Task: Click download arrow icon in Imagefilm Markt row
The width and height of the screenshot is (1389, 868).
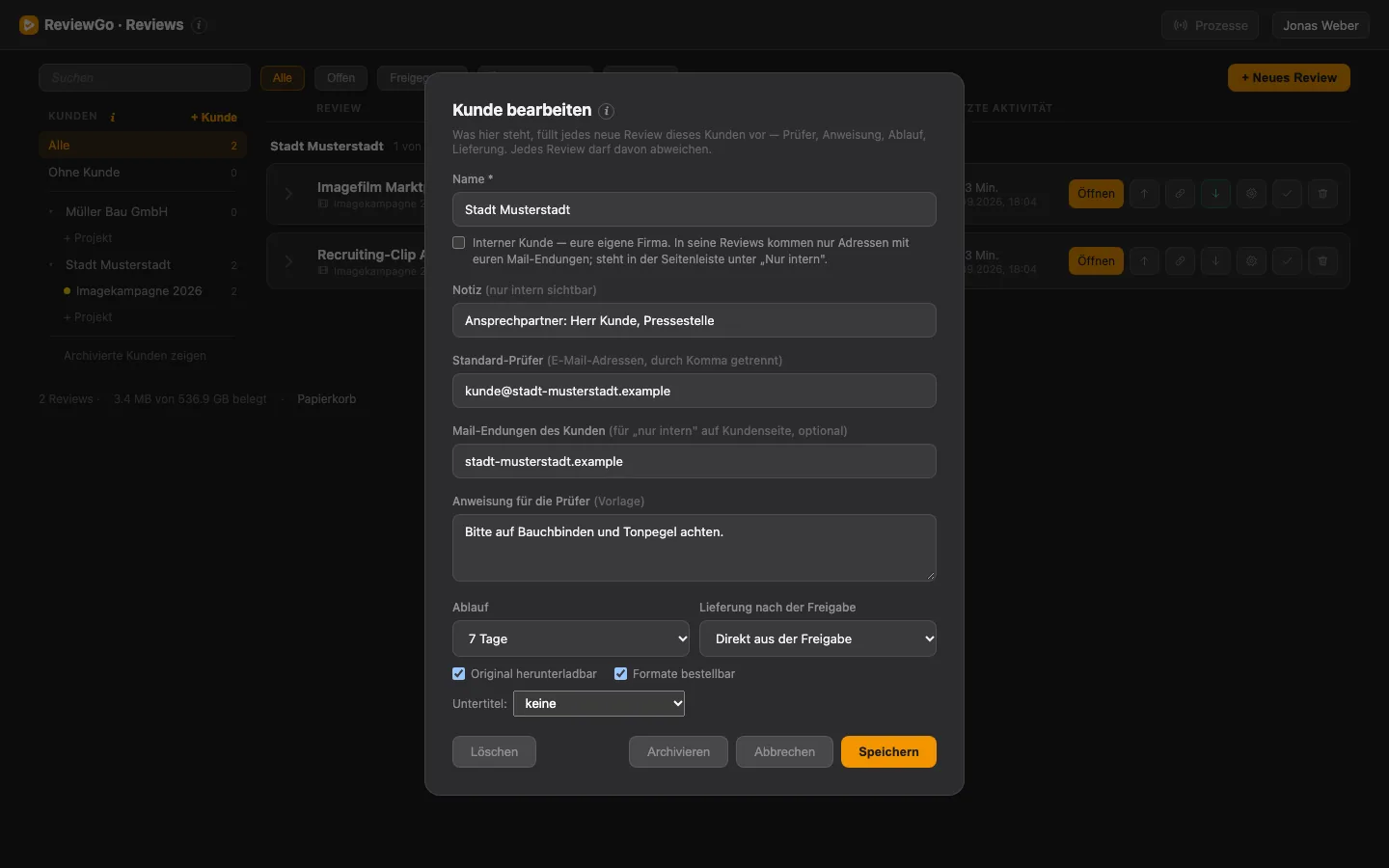Action: click(x=1215, y=194)
